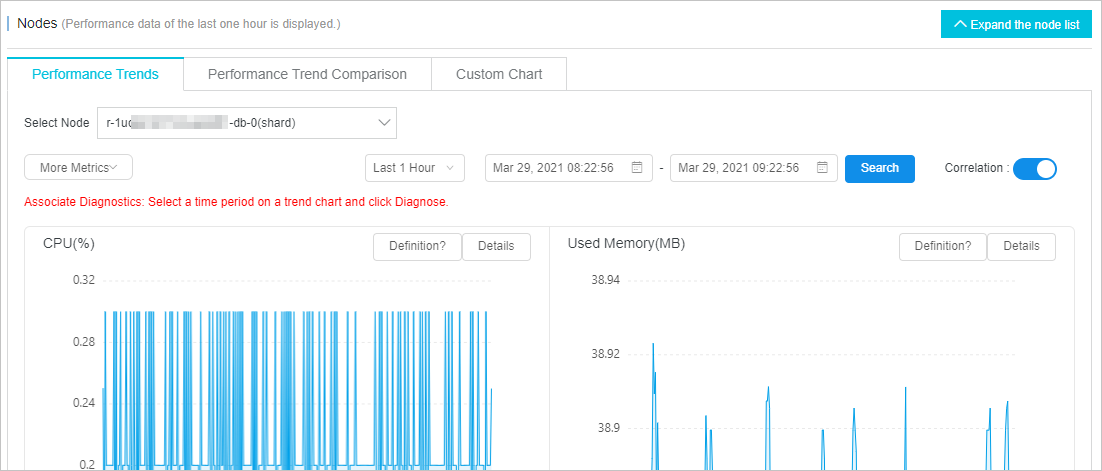Click Expand the node list button
Image resolution: width=1102 pixels, height=471 pixels.
(1016, 25)
